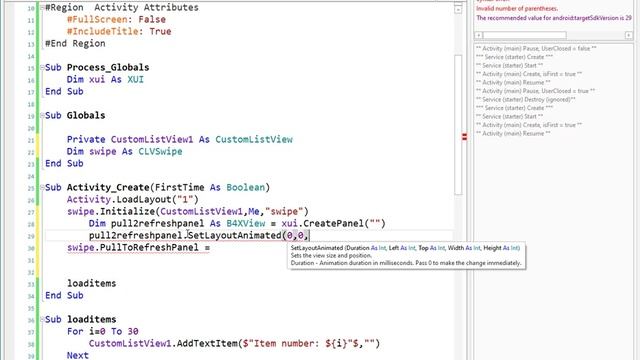Click the code editor vertical scrollbar thumb
Screen dimensions: 640x360
458,124
